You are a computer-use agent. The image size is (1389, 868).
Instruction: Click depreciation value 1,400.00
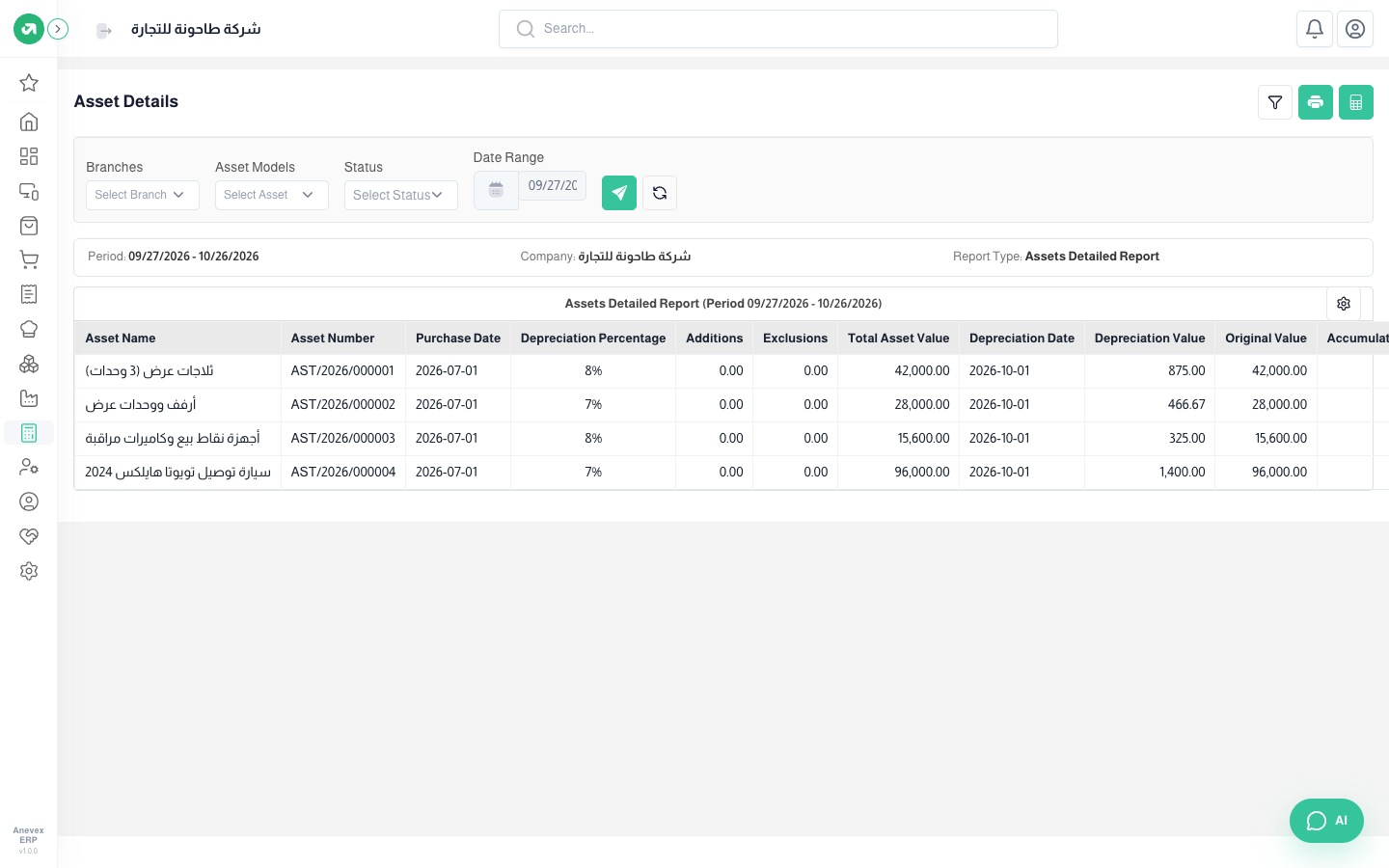1182,473
